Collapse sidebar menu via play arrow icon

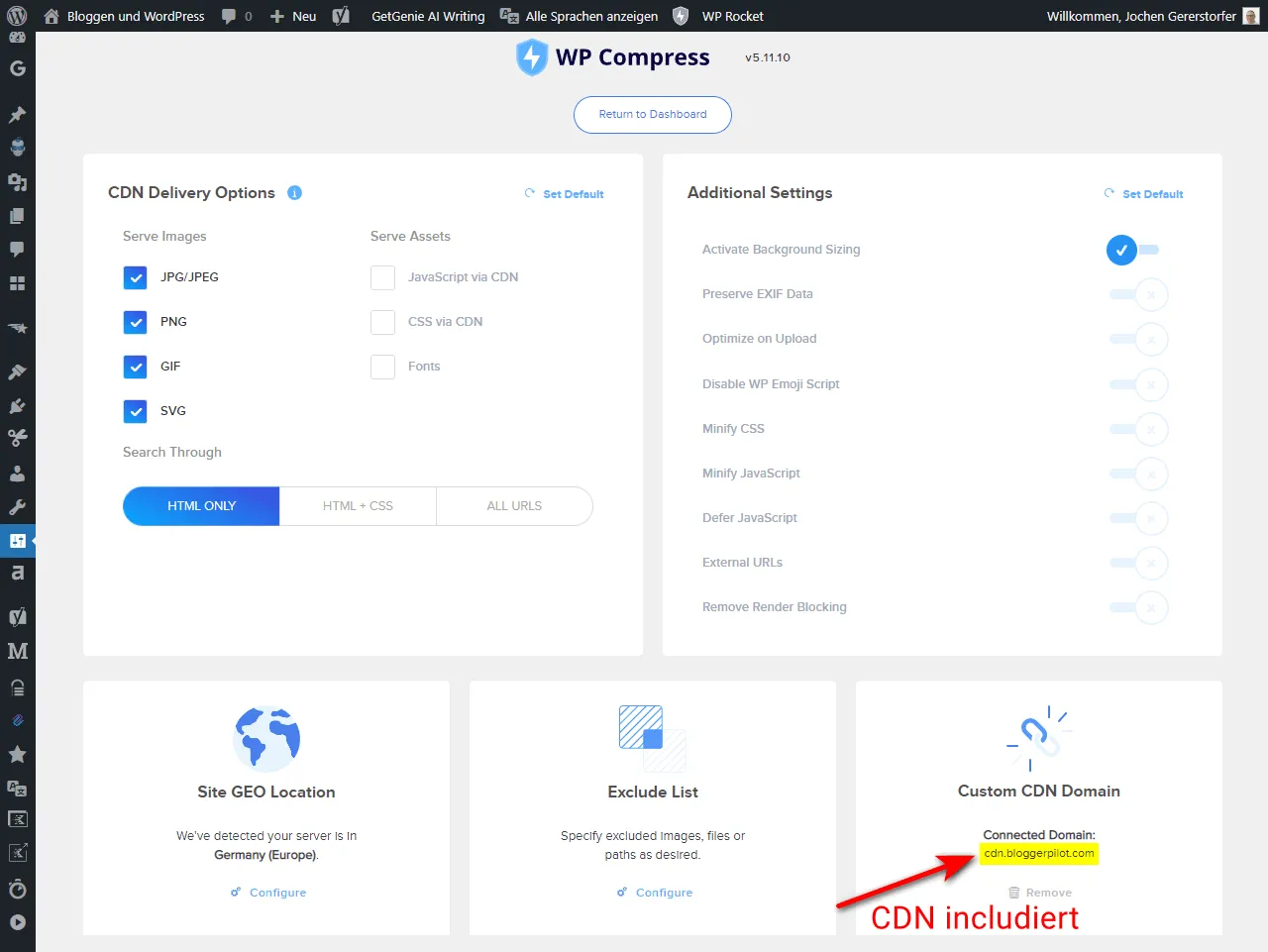(x=17, y=922)
